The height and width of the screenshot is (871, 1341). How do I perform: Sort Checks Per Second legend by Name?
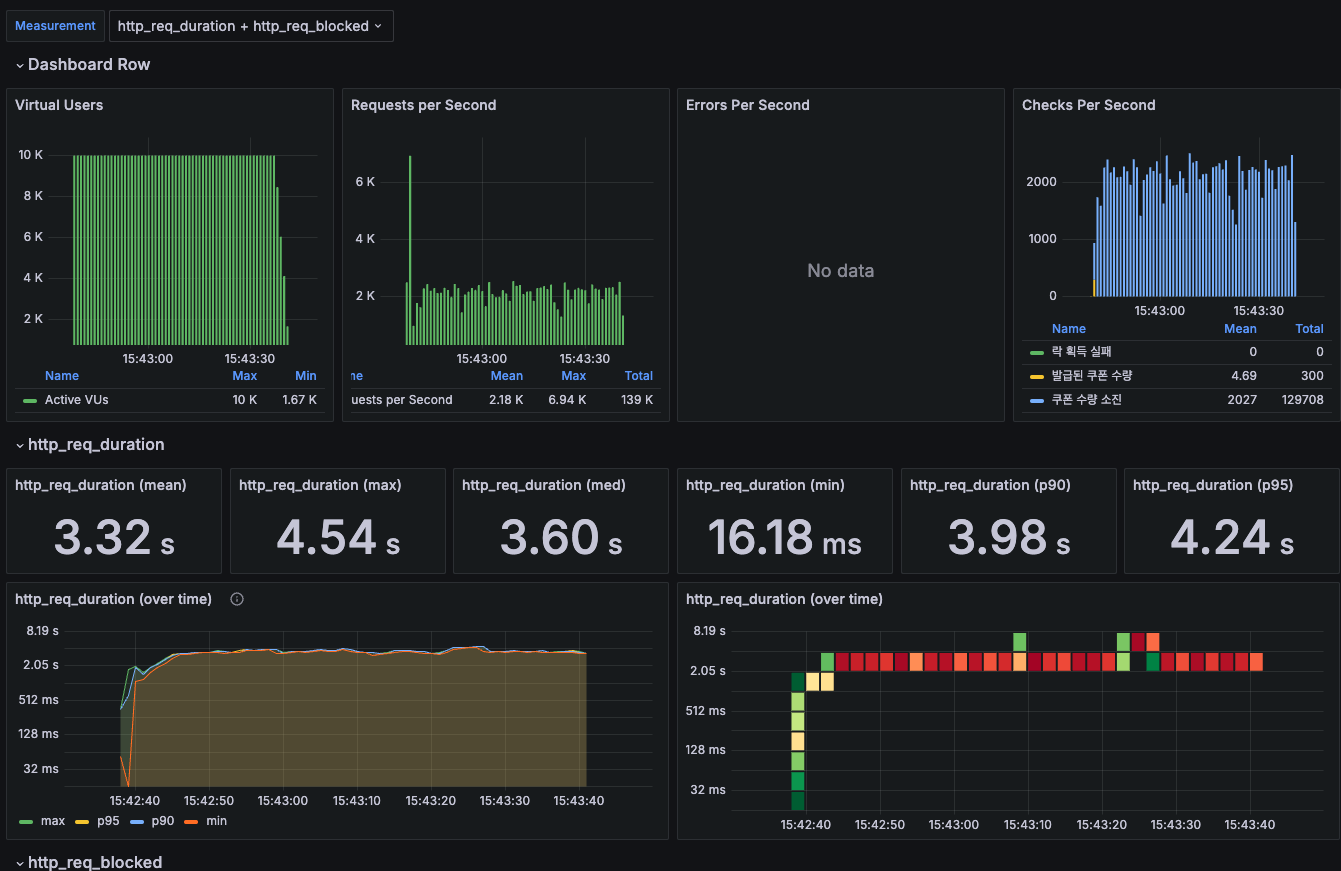(x=1069, y=329)
